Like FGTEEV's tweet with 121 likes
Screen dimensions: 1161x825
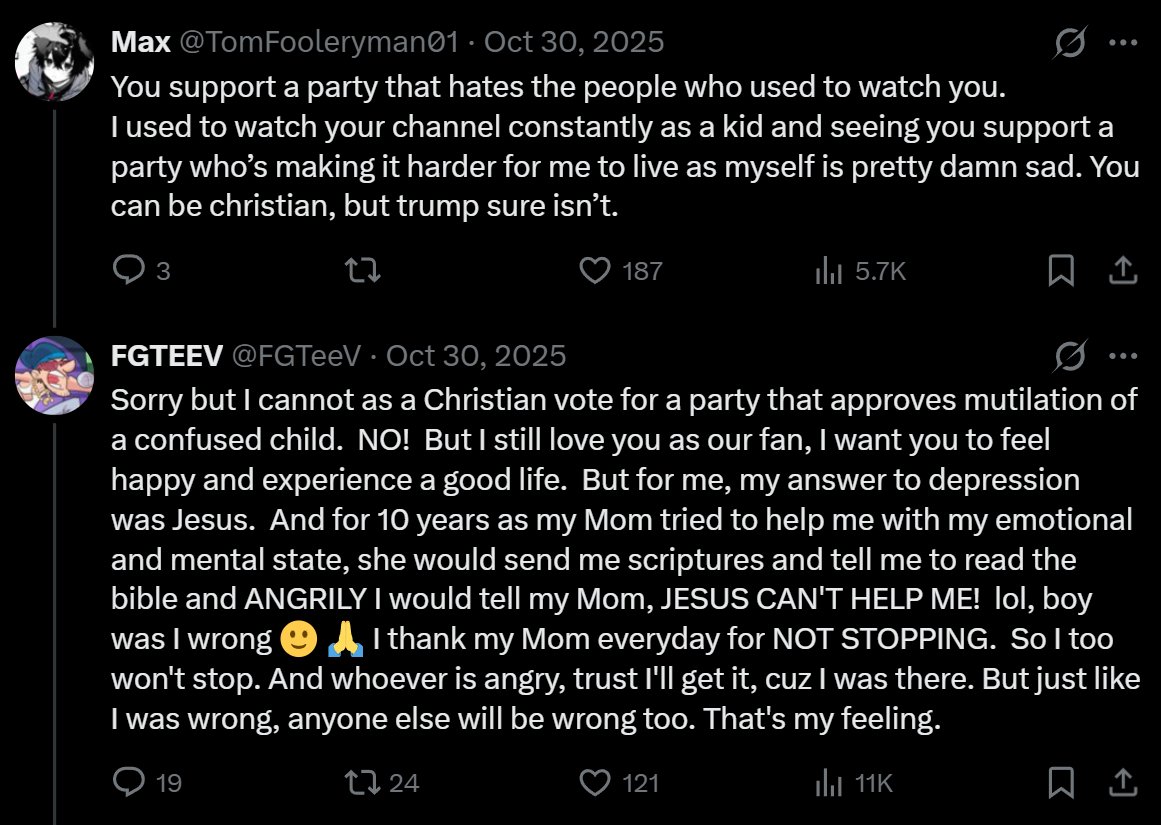pyautogui.click(x=596, y=782)
